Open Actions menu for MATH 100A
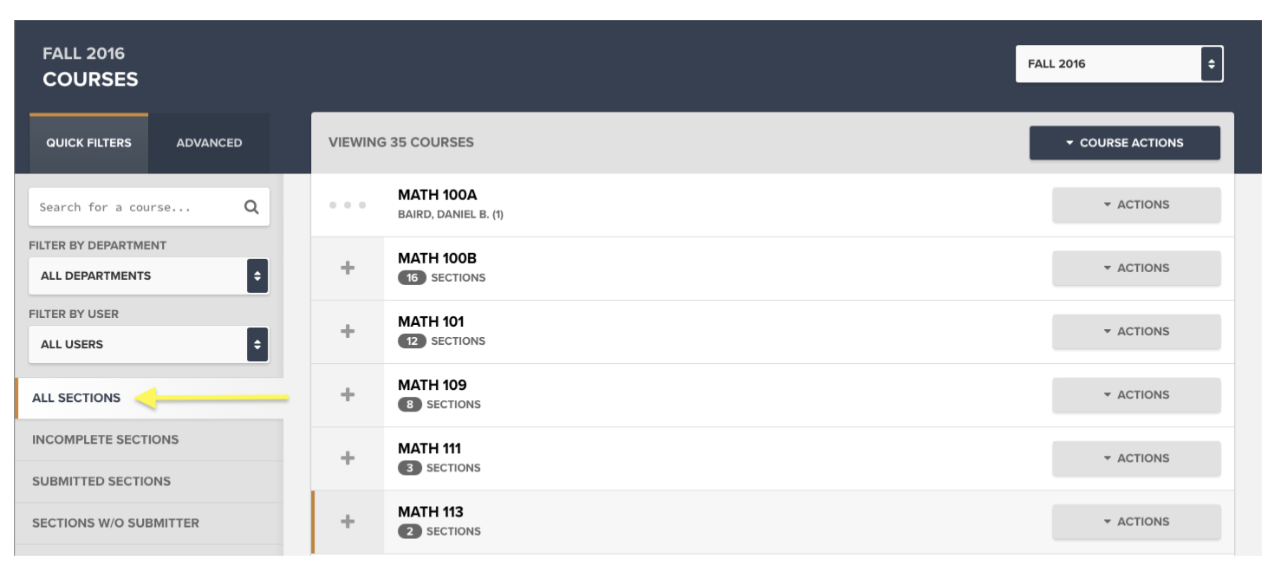This screenshot has width=1274, height=572. (x=1136, y=204)
